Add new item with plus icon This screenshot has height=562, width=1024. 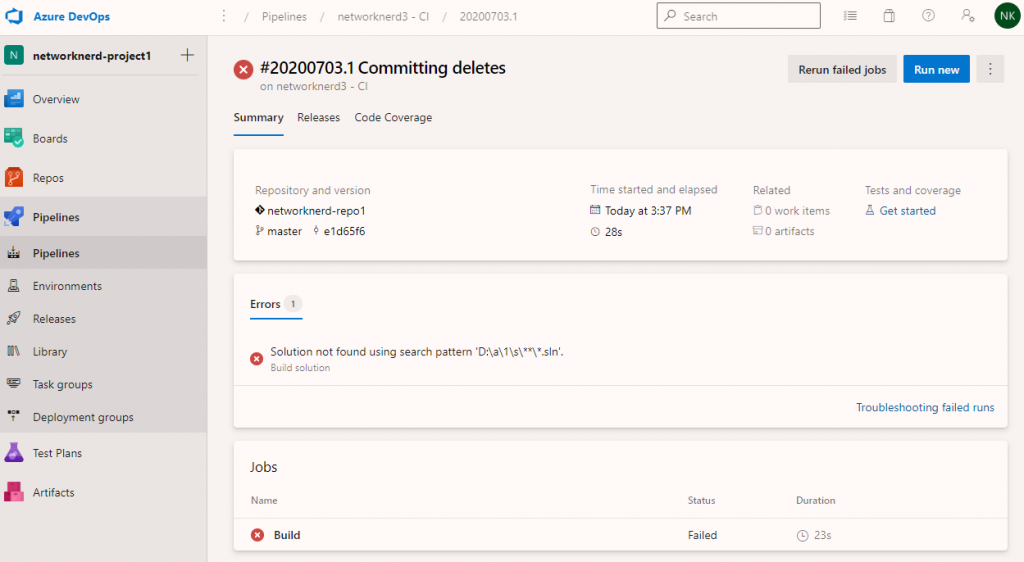point(187,55)
